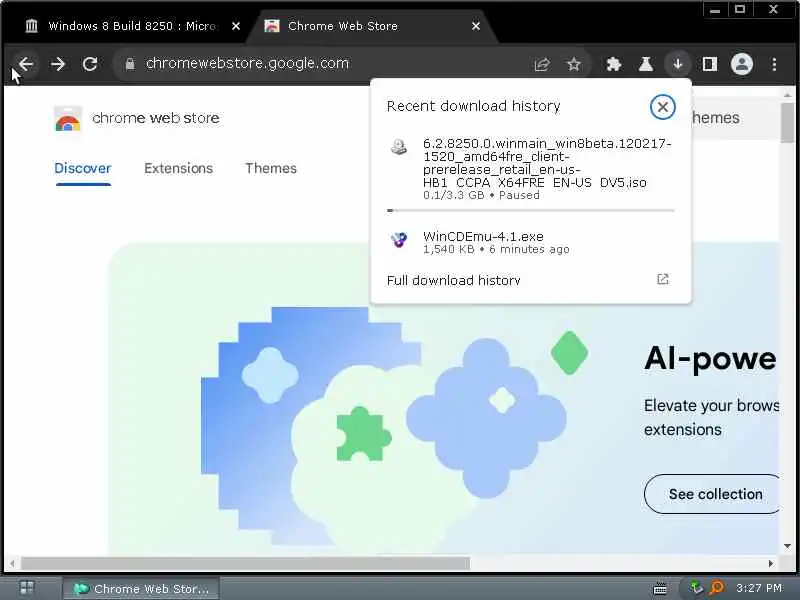Open the WinCDEmu-4.1.exe download entry

point(531,242)
